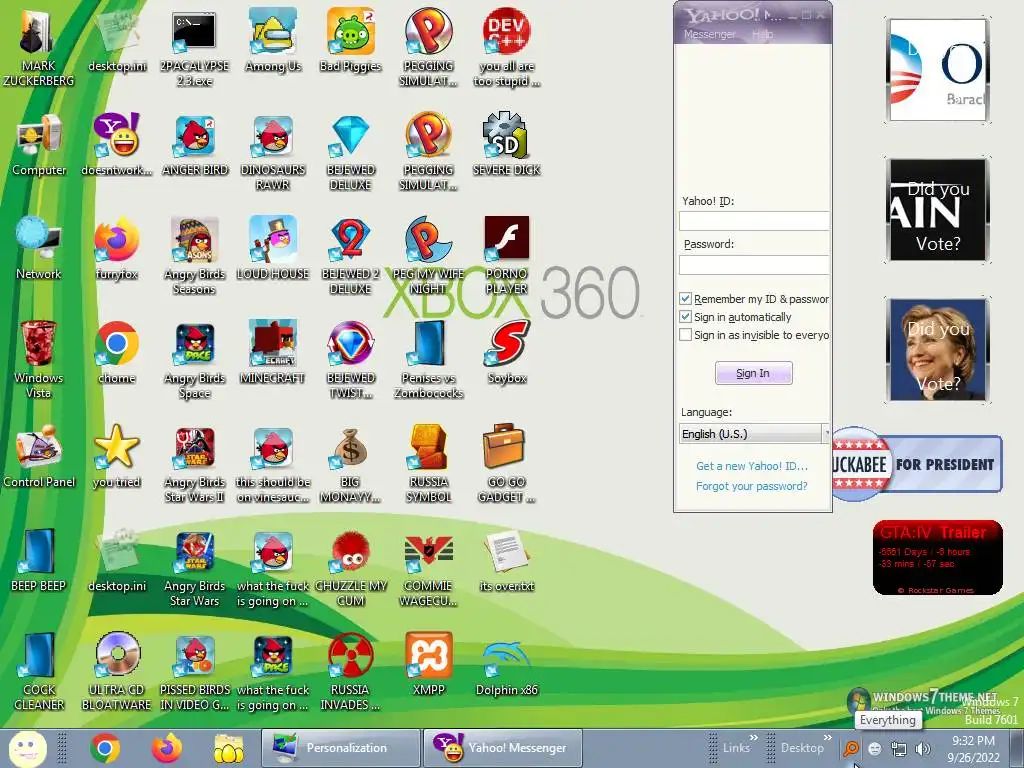Click the chome Chrome shortcut on desktop

pyautogui.click(x=117, y=353)
